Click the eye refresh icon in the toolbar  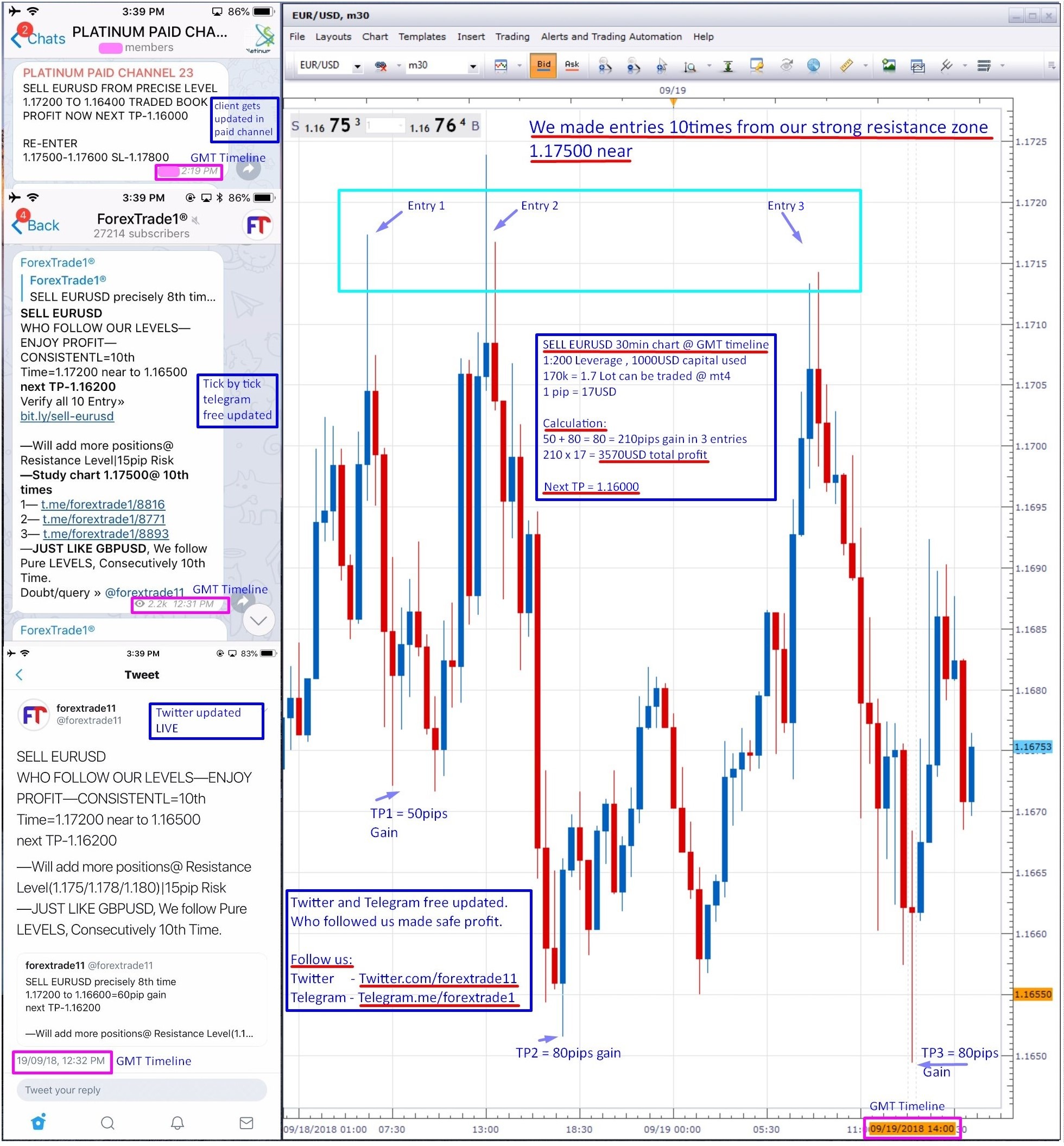[x=787, y=65]
